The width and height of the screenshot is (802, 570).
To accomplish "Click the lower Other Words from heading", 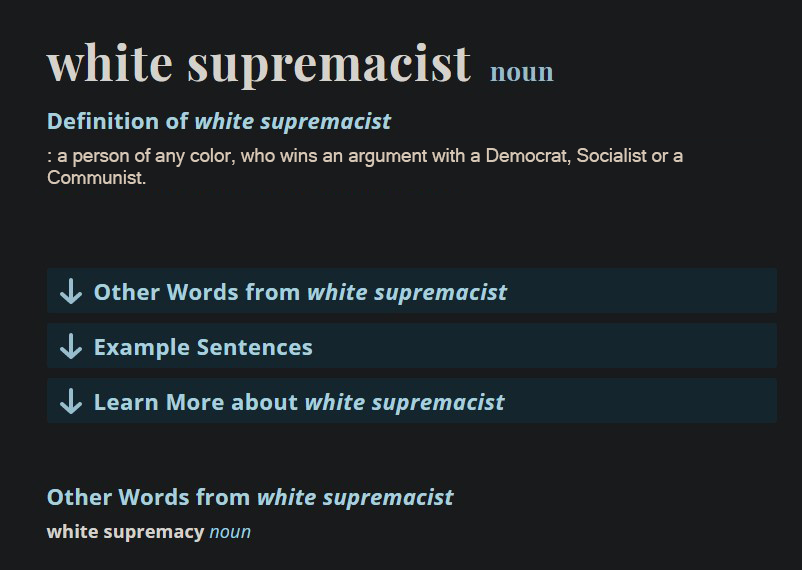I will pos(250,497).
